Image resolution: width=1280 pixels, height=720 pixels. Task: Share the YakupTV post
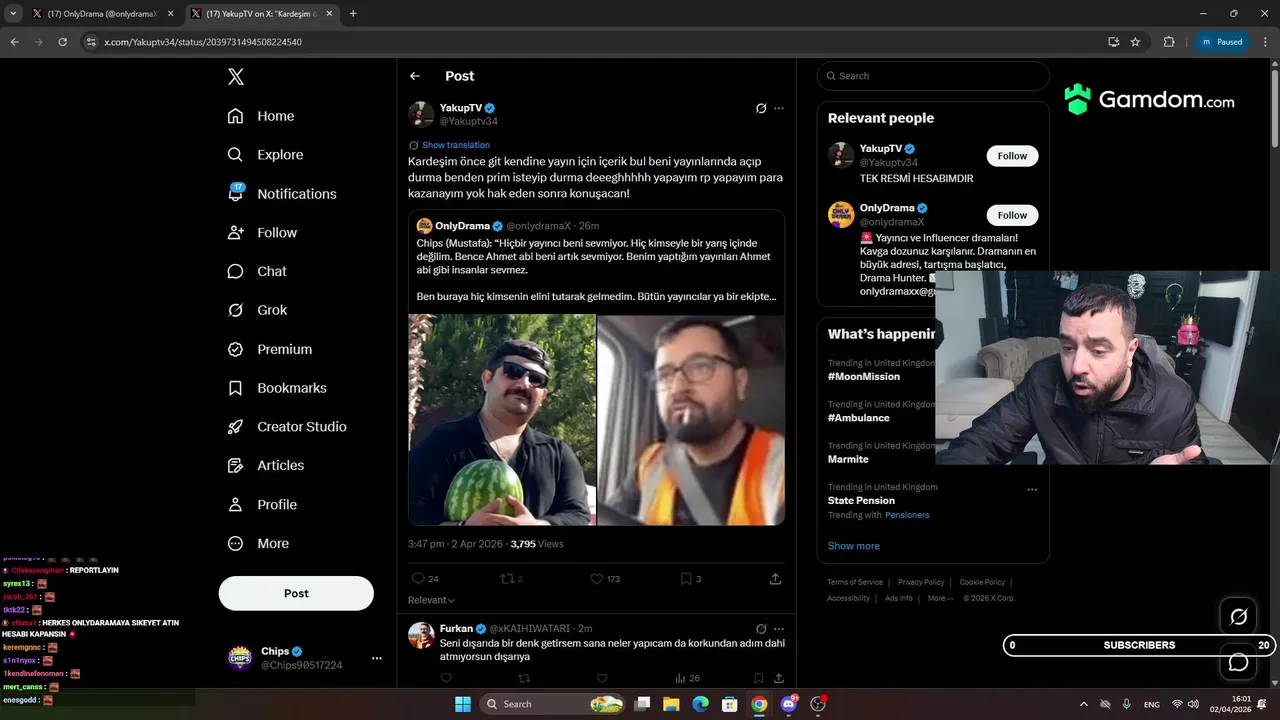(775, 579)
